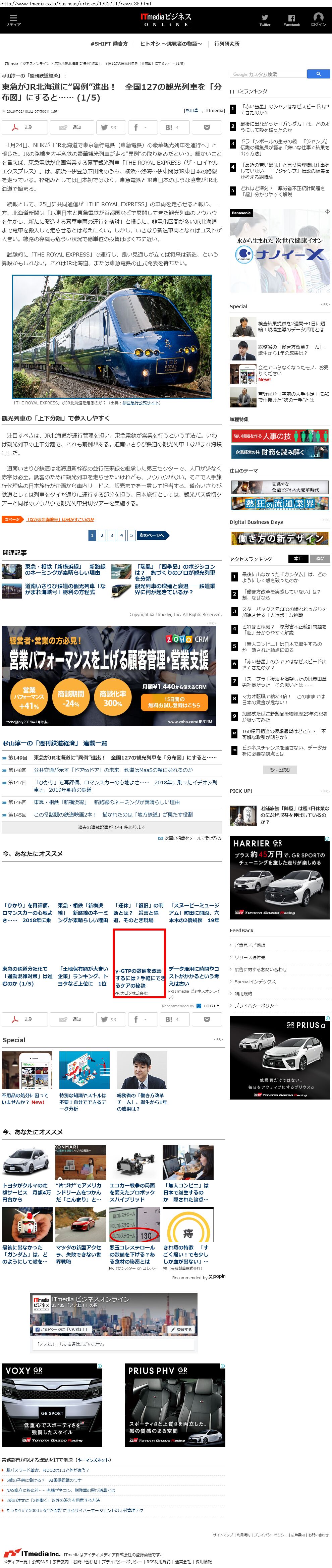The image size is (332, 1568).
Task: Click the ZOHO CRM advertisement banner
Action: pyautogui.click(x=109, y=676)
